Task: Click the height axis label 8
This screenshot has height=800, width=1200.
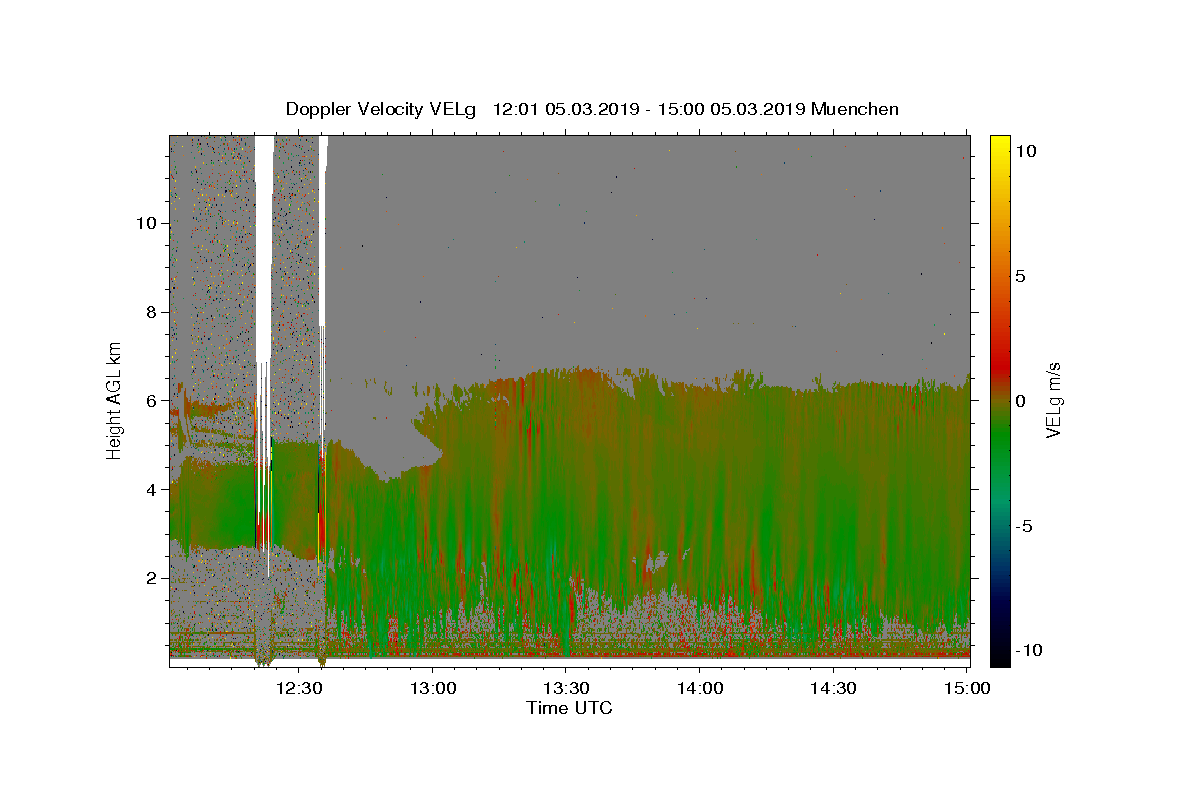Action: tap(149, 311)
